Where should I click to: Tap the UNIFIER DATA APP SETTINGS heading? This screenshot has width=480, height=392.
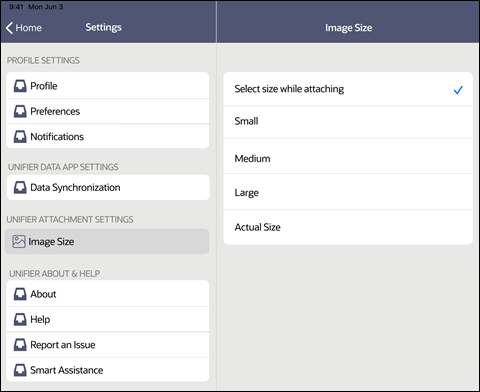tap(63, 167)
